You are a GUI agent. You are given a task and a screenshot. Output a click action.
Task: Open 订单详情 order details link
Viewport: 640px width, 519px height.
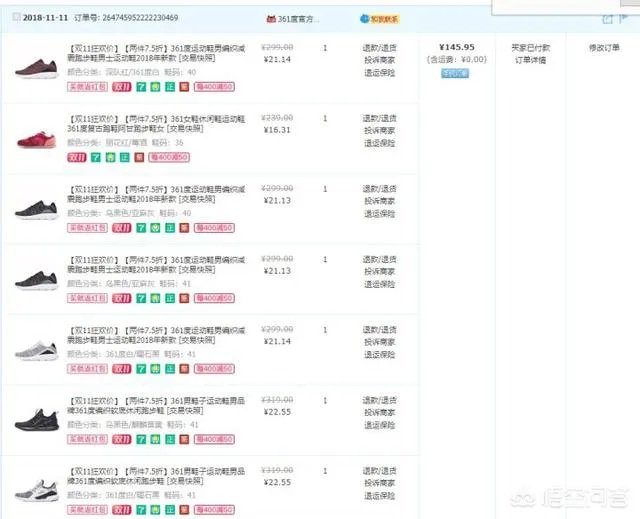[530, 60]
